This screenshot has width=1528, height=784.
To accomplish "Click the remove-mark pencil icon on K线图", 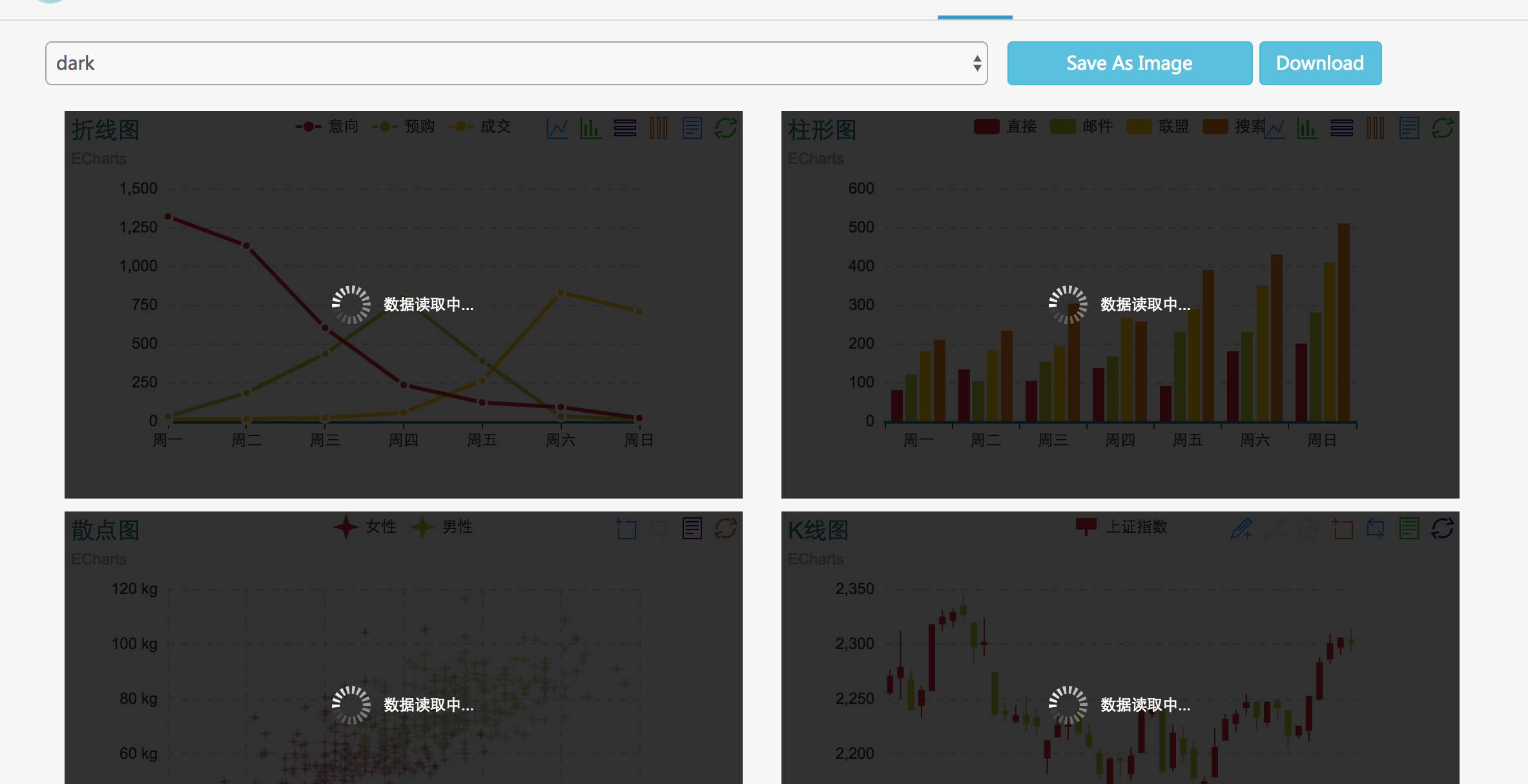I will 1275,528.
